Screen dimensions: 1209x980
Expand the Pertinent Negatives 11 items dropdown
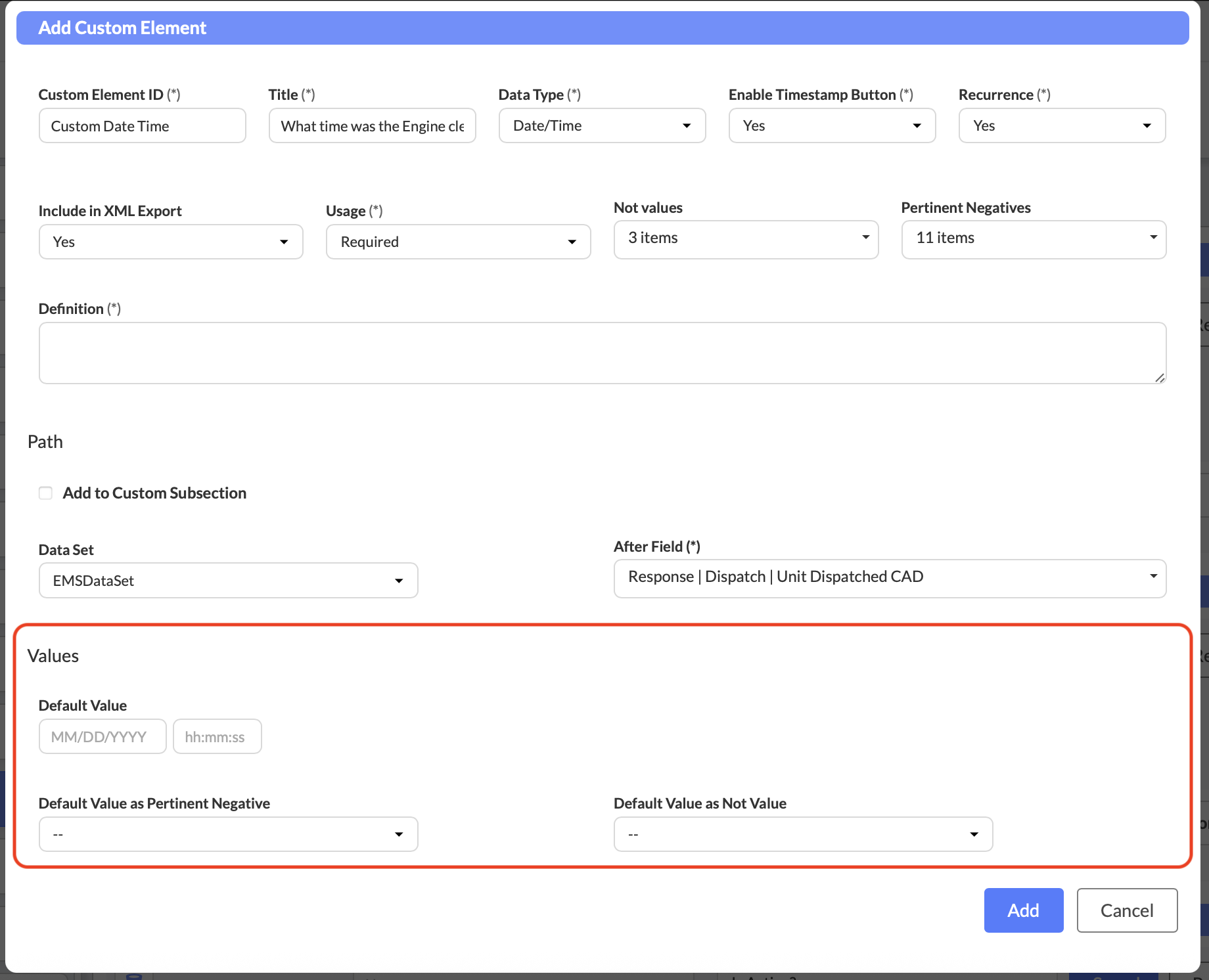[x=1034, y=239]
